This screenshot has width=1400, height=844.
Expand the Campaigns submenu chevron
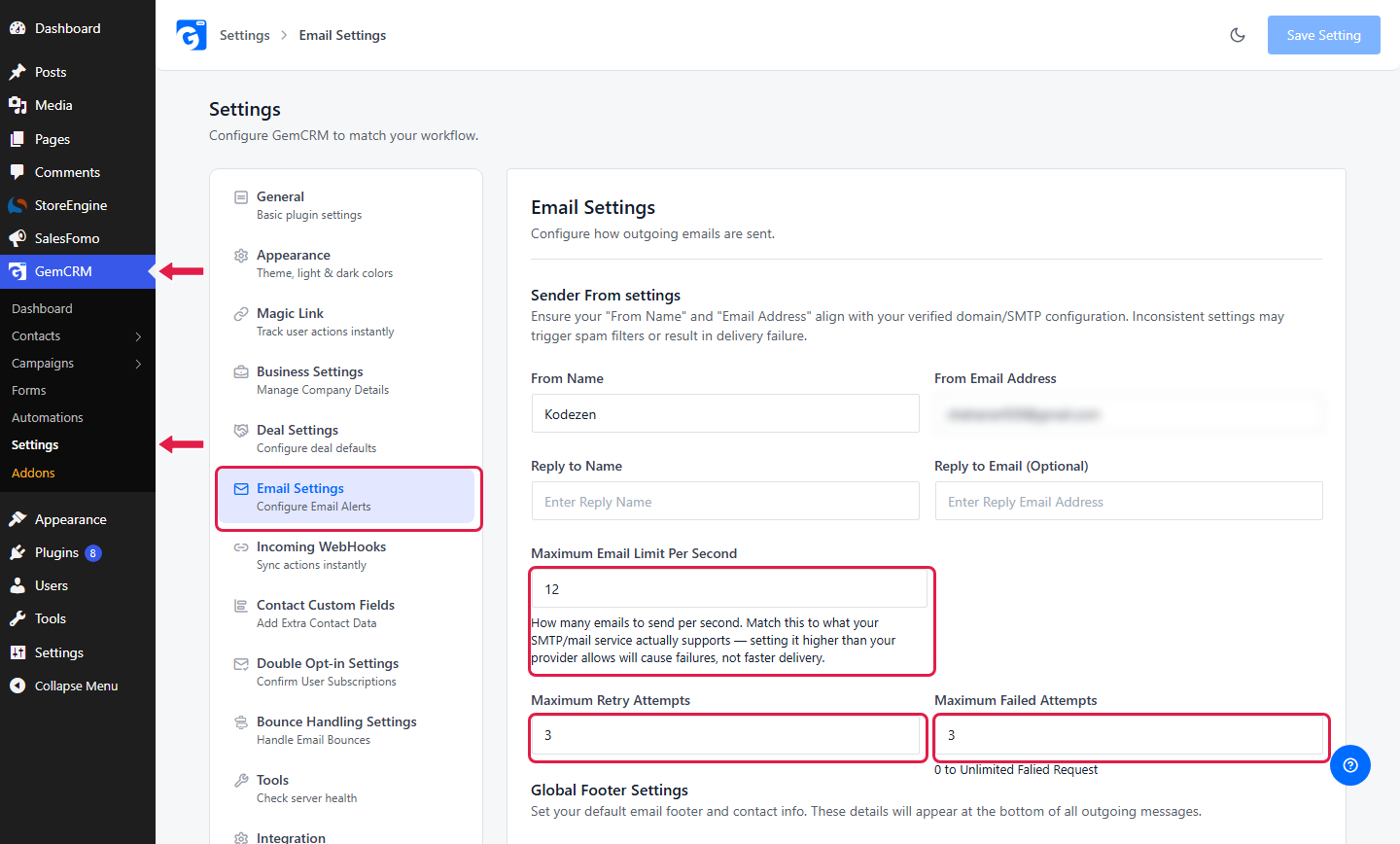click(138, 364)
